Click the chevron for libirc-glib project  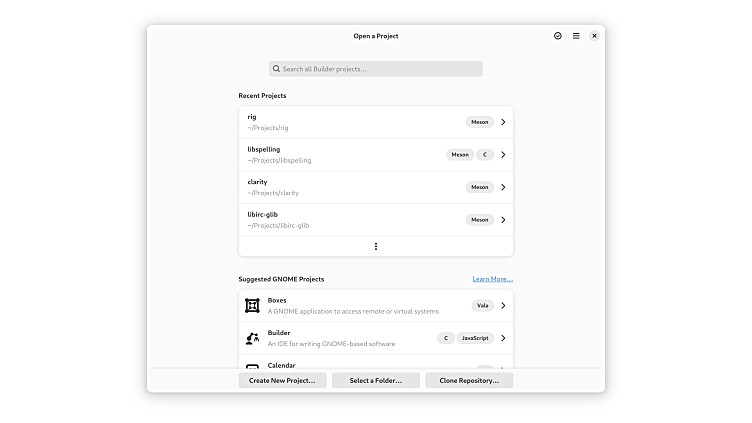pyautogui.click(x=503, y=220)
